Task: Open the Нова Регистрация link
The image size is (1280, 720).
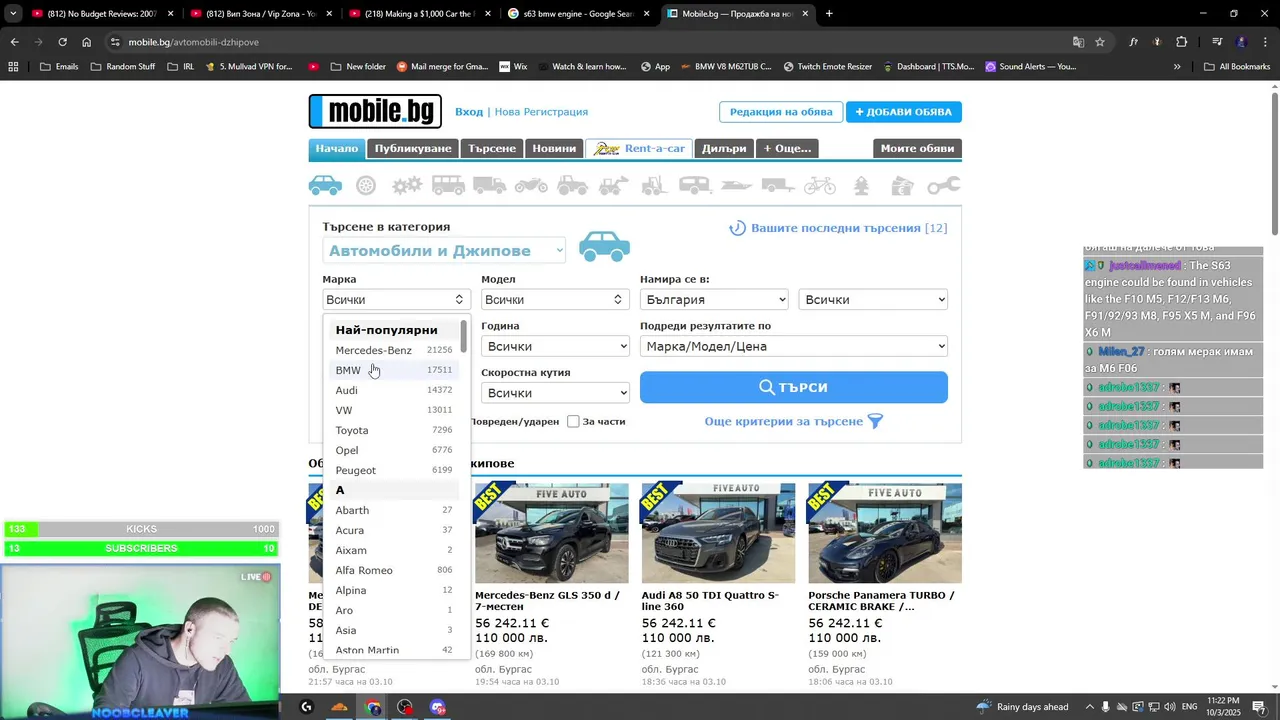Action: (541, 112)
